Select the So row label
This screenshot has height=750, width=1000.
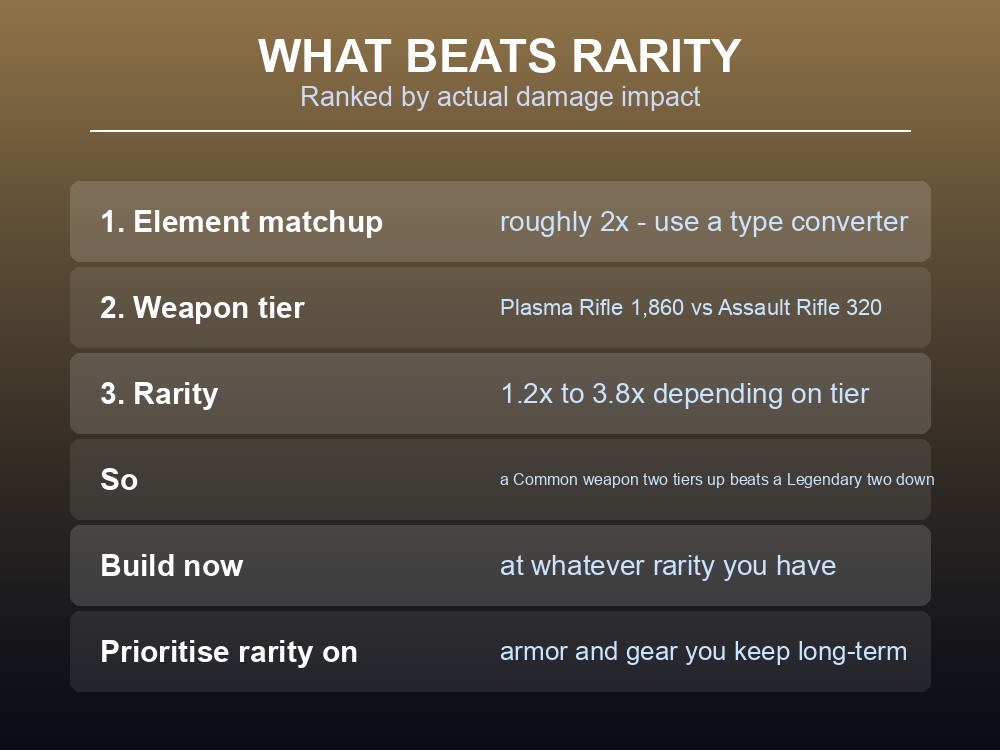[x=119, y=480]
